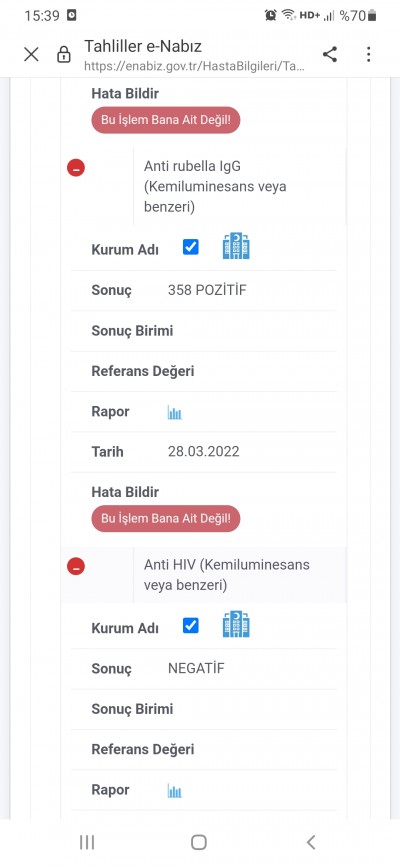Collapse the Anti rubella IgG result row
This screenshot has height=866, width=400.
pyautogui.click(x=76, y=168)
